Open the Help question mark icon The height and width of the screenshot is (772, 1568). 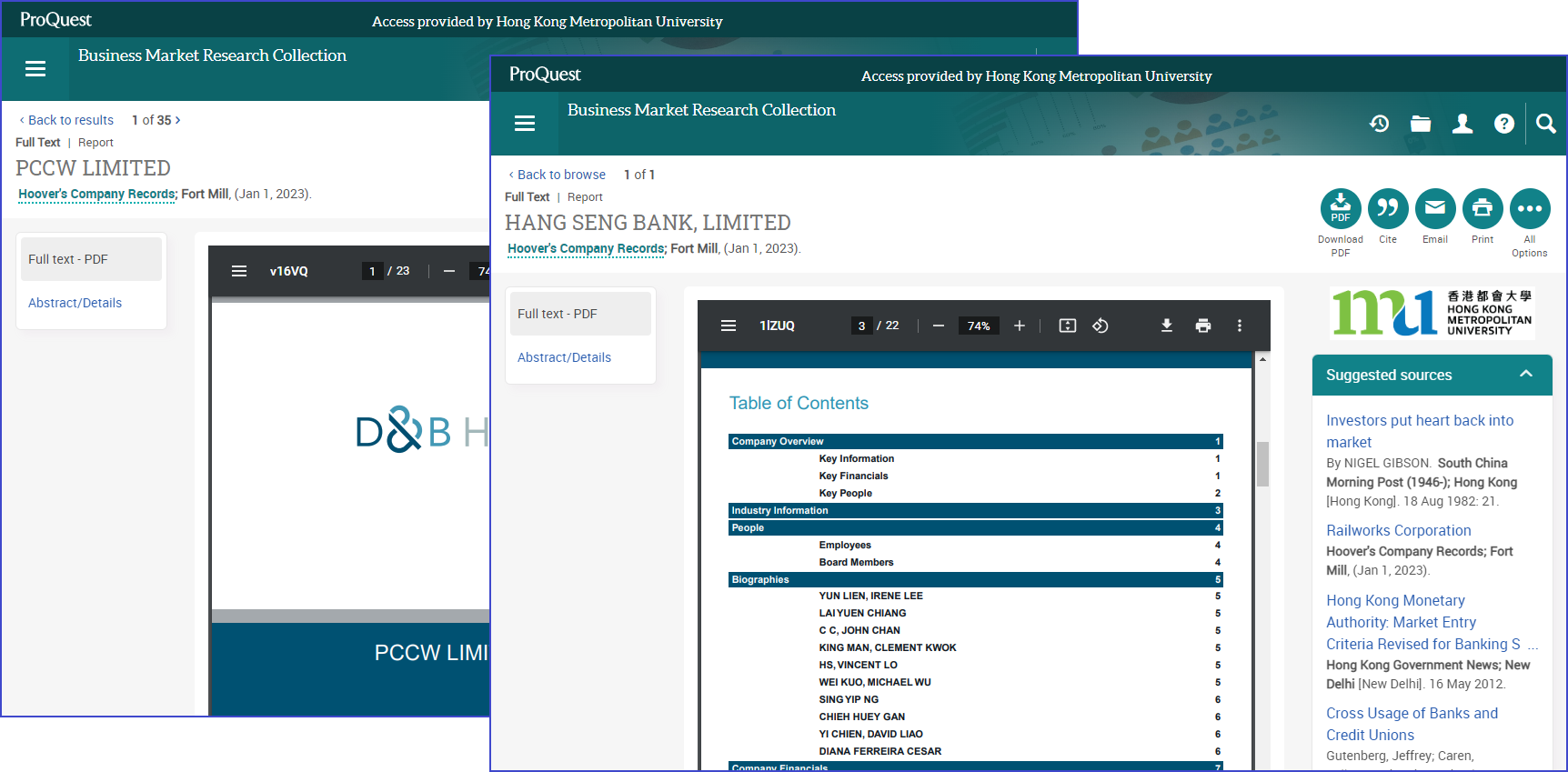(1503, 124)
